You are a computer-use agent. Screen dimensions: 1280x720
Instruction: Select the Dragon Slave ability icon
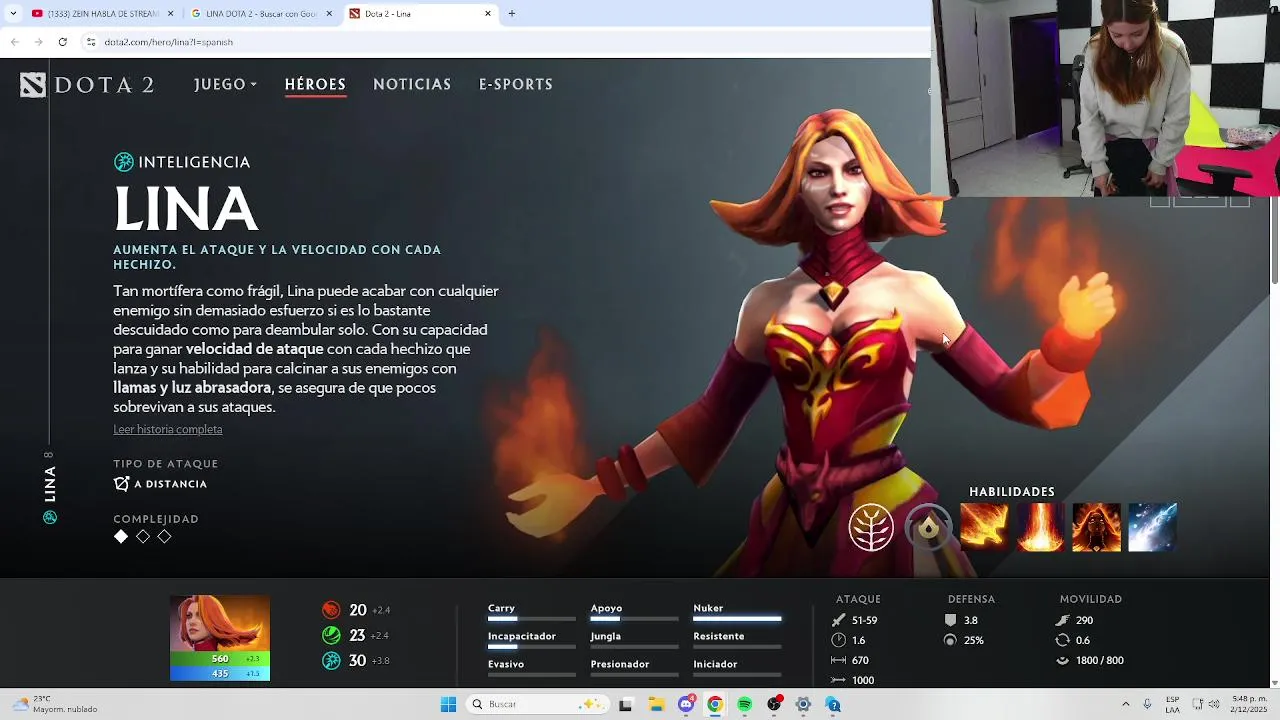(984, 527)
